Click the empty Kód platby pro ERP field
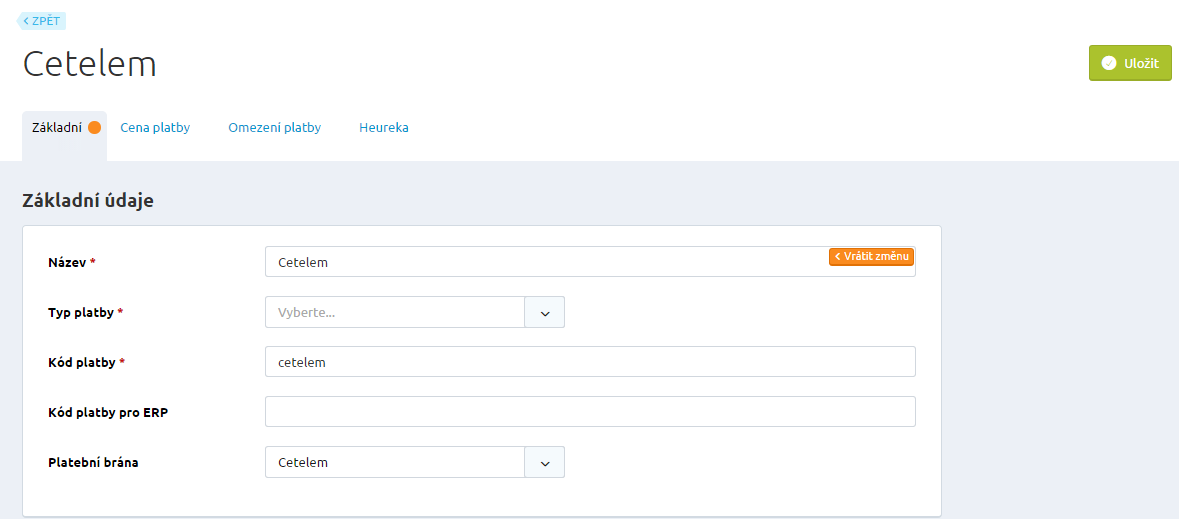Image resolution: width=1179 pixels, height=519 pixels. [x=590, y=411]
